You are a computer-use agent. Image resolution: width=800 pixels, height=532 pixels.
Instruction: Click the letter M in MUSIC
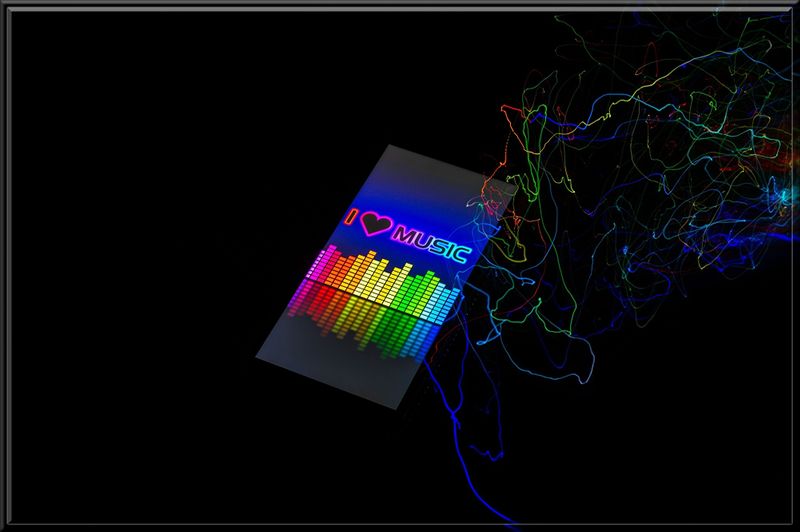tap(404, 235)
